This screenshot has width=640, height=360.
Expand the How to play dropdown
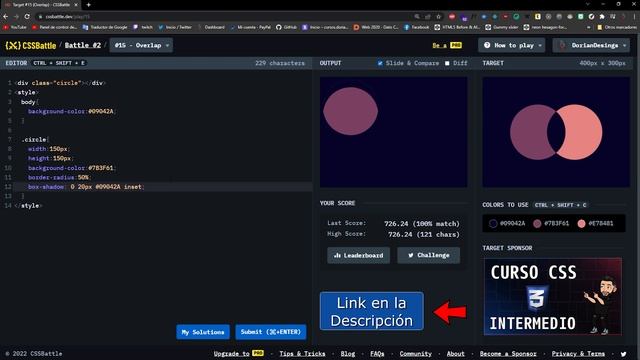512,45
